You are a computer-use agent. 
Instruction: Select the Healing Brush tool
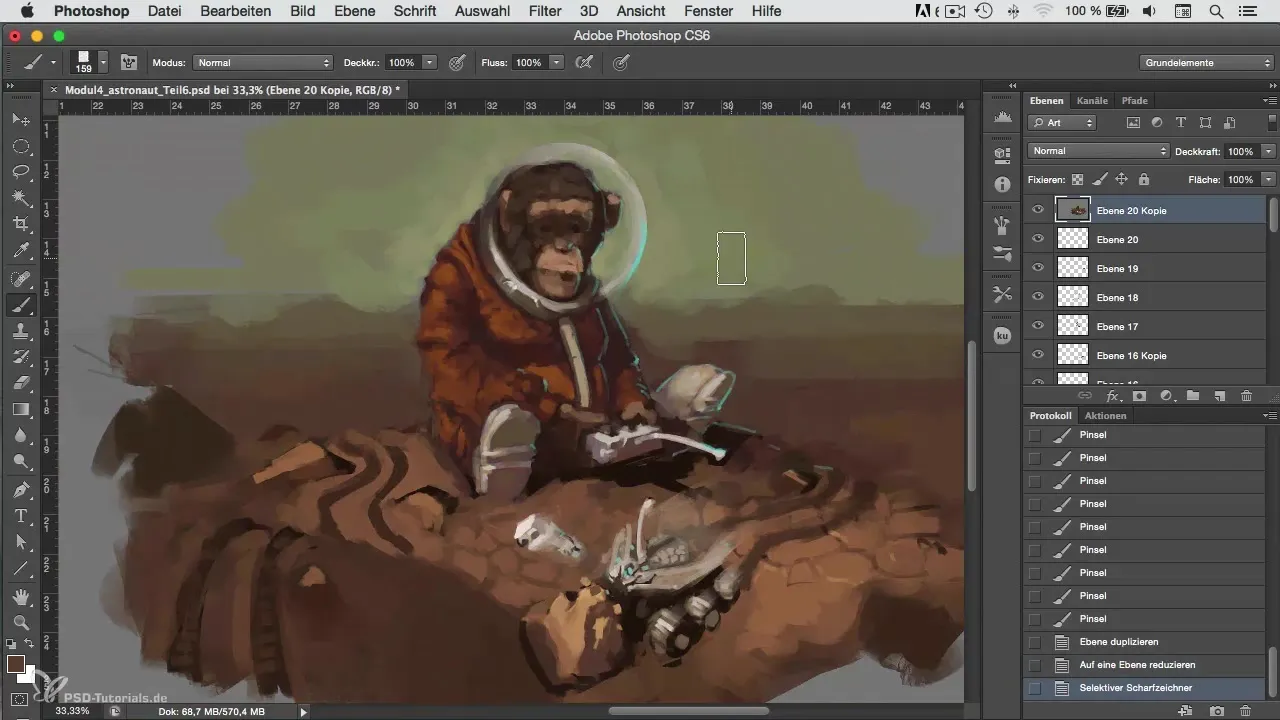(21, 279)
